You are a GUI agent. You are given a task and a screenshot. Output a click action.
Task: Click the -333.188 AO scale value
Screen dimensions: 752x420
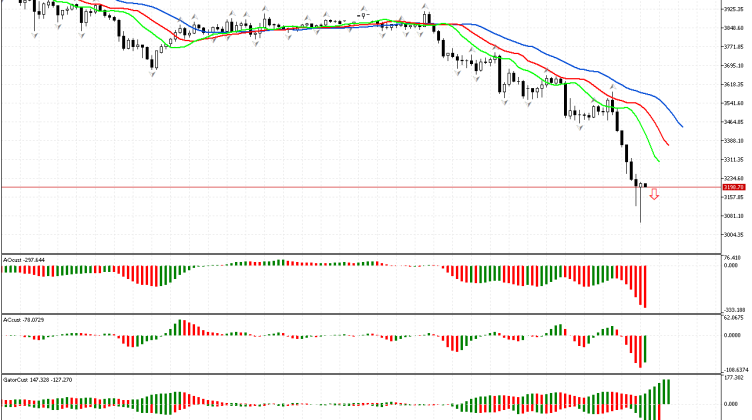tap(734, 310)
